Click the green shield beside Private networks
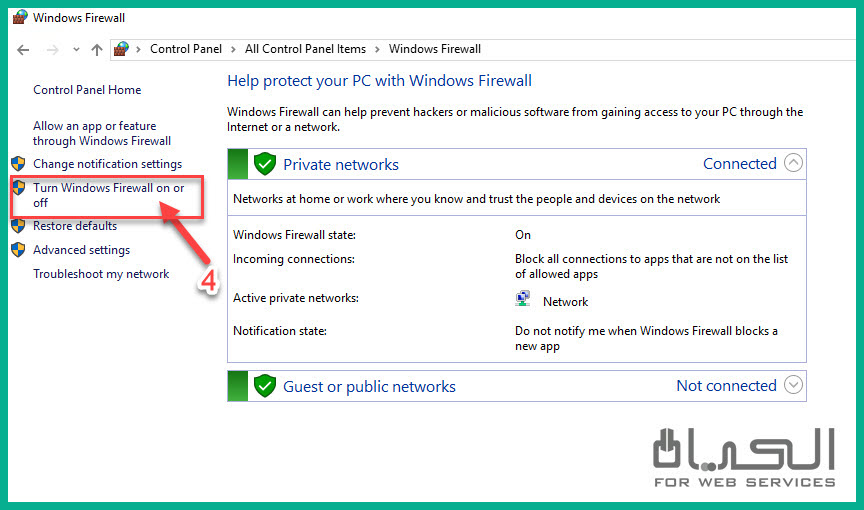Image resolution: width=864 pixels, height=510 pixels. coord(264,164)
